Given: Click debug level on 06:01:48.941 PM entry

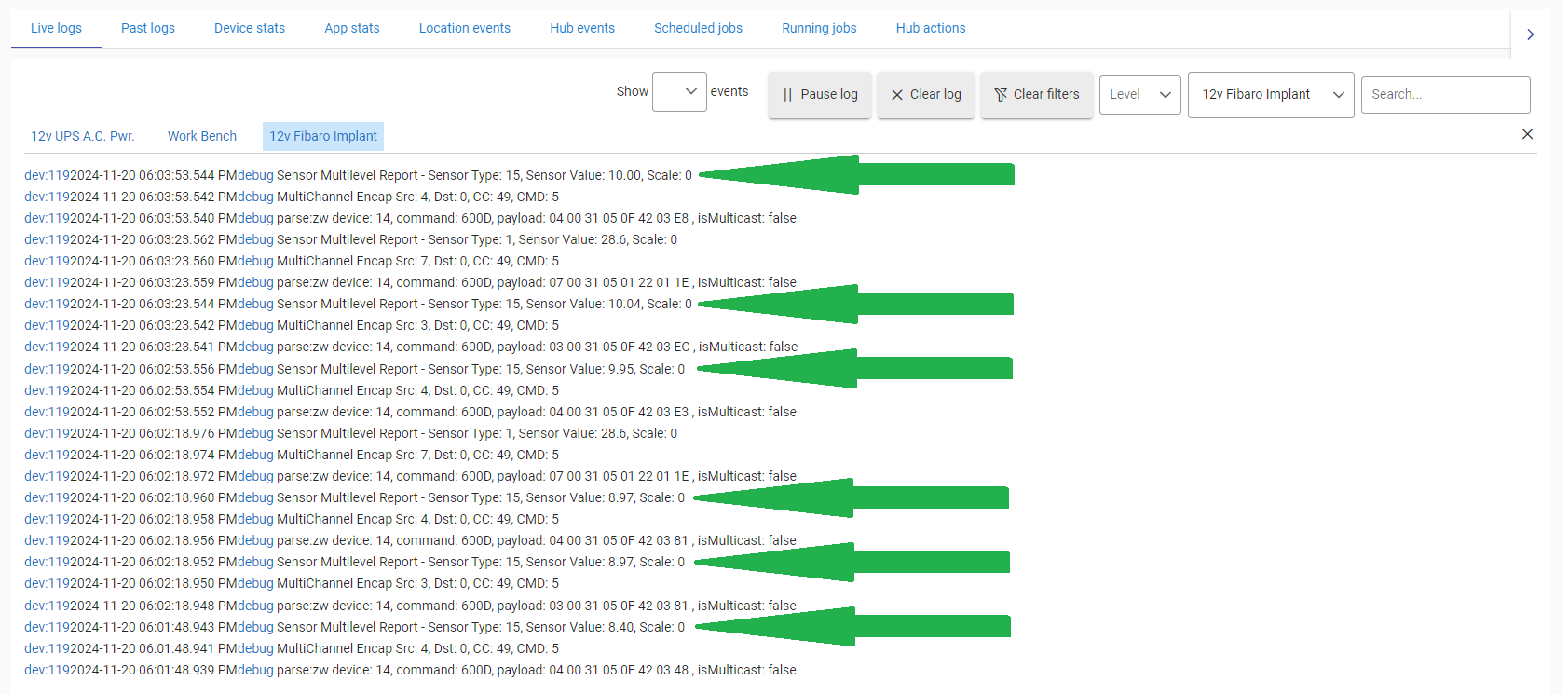Looking at the screenshot, I should (255, 648).
